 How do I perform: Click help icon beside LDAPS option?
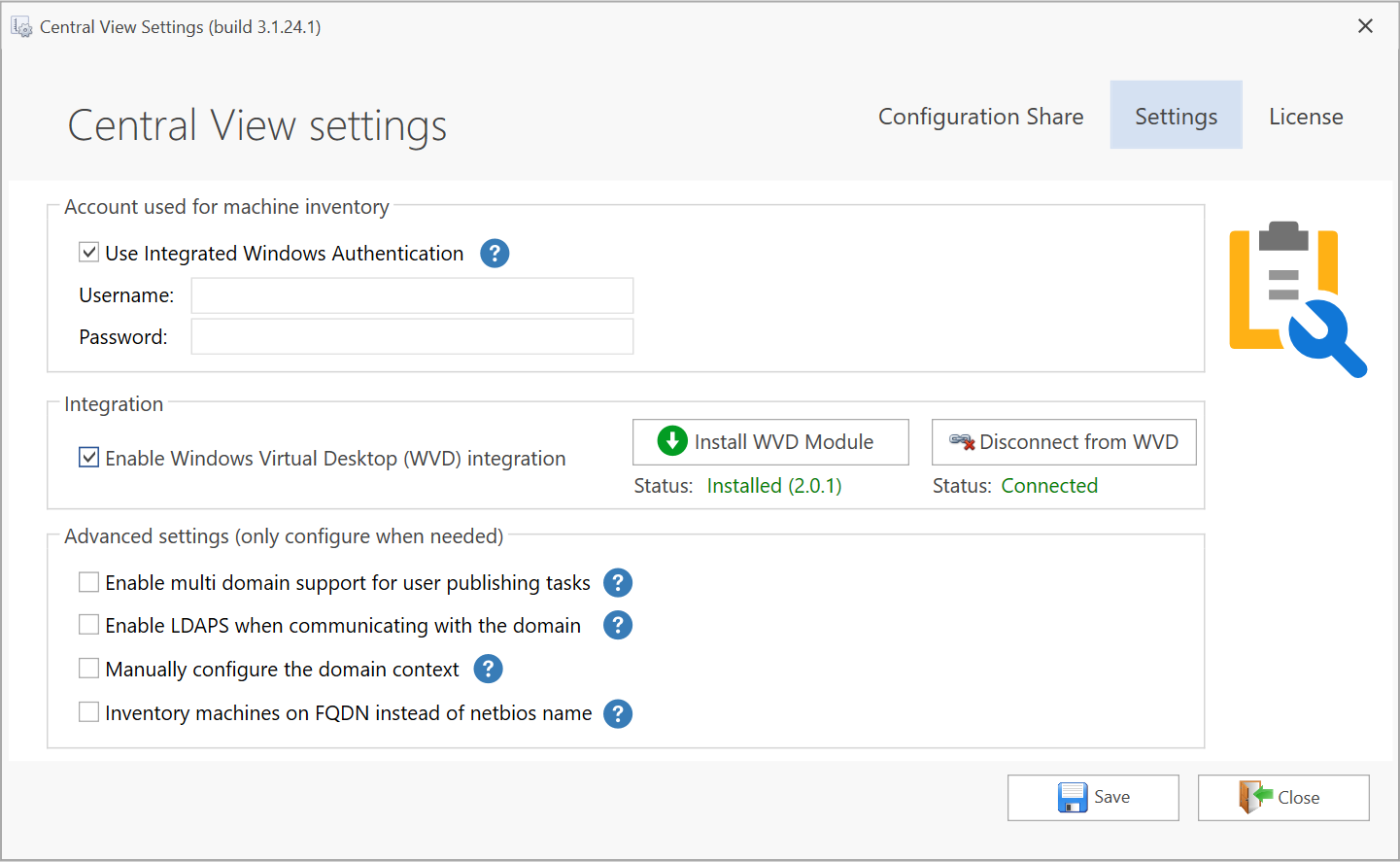click(618, 626)
